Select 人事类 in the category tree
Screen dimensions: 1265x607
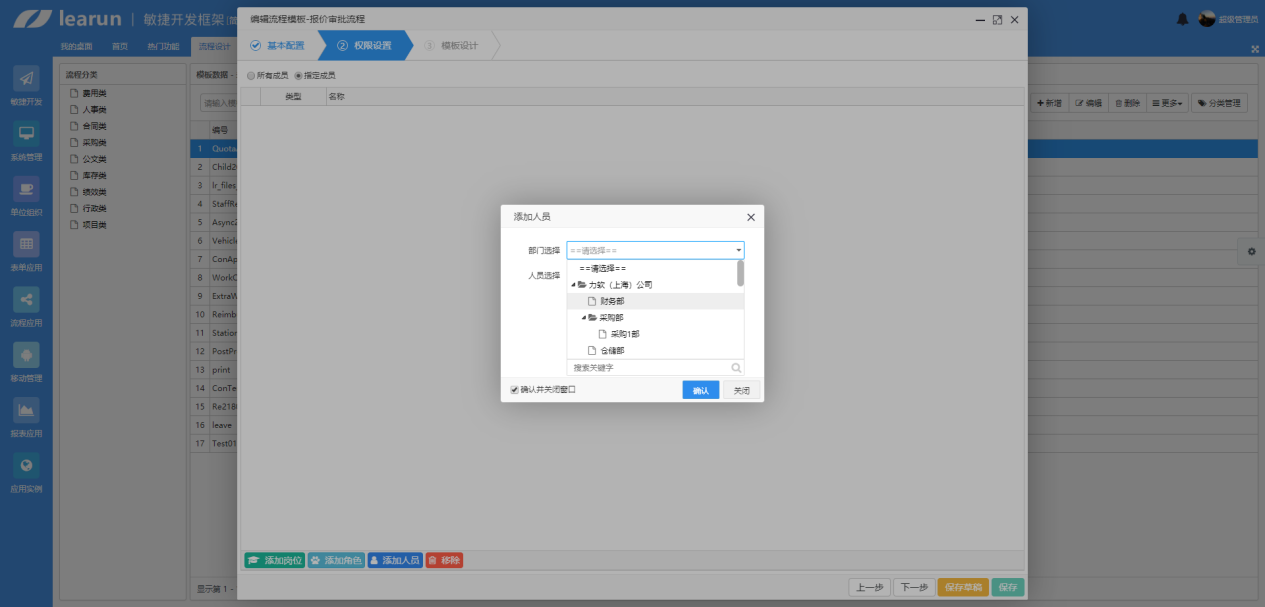(x=94, y=110)
